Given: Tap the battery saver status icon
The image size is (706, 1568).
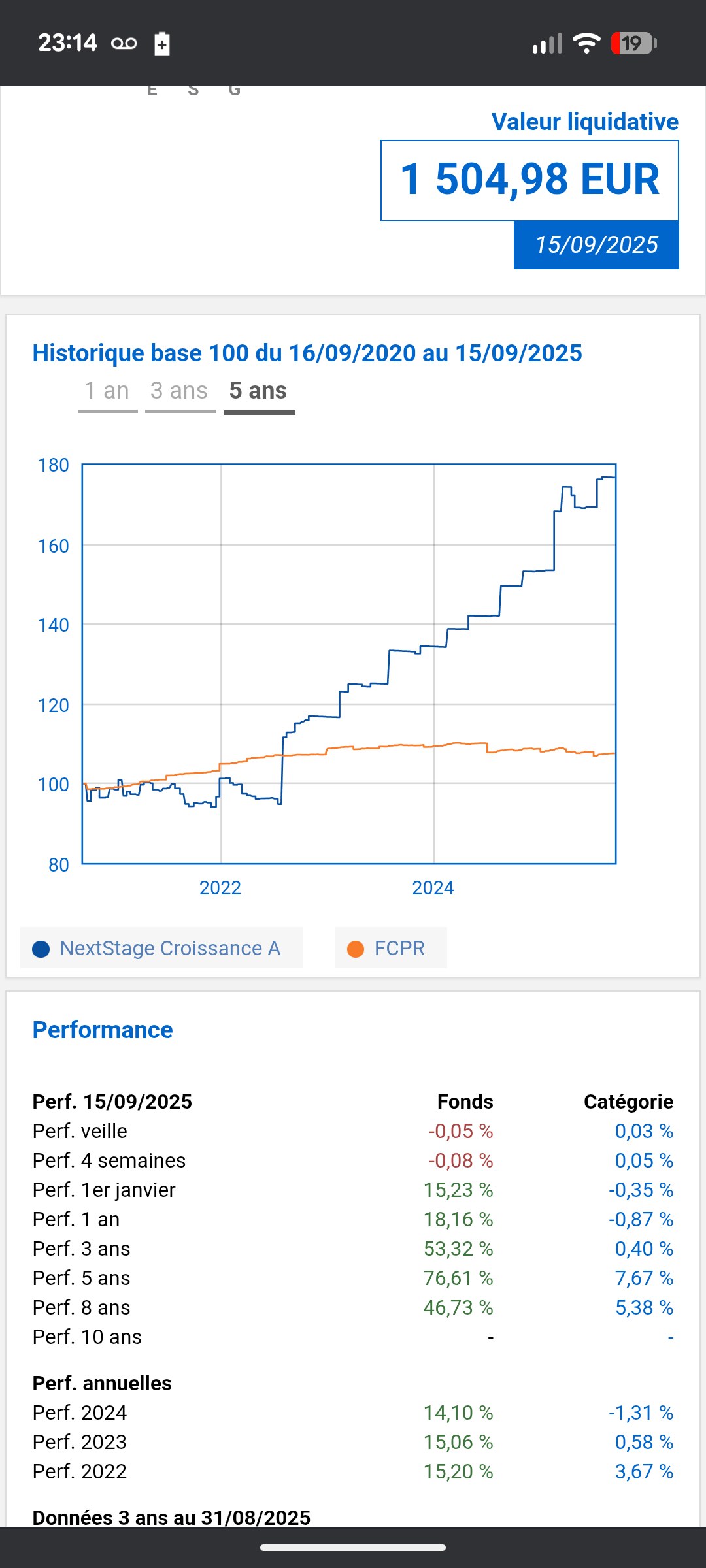Looking at the screenshot, I should click(x=162, y=44).
